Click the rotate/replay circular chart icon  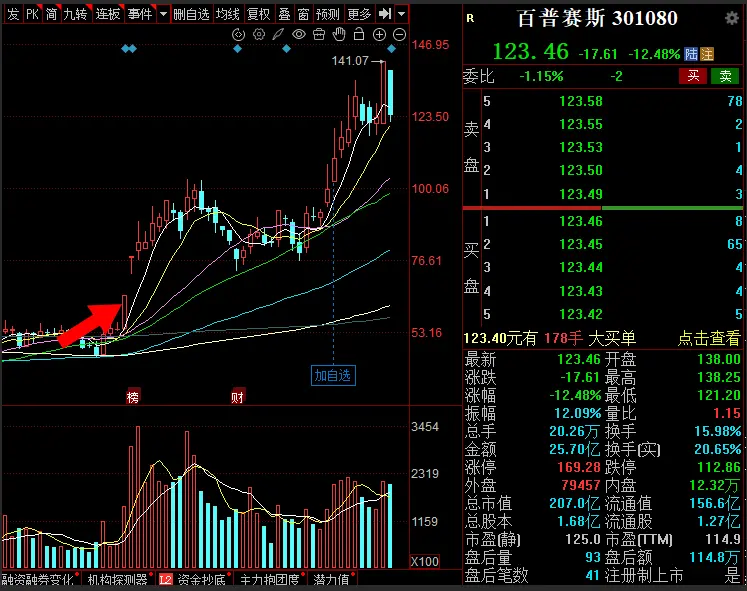pos(238,35)
